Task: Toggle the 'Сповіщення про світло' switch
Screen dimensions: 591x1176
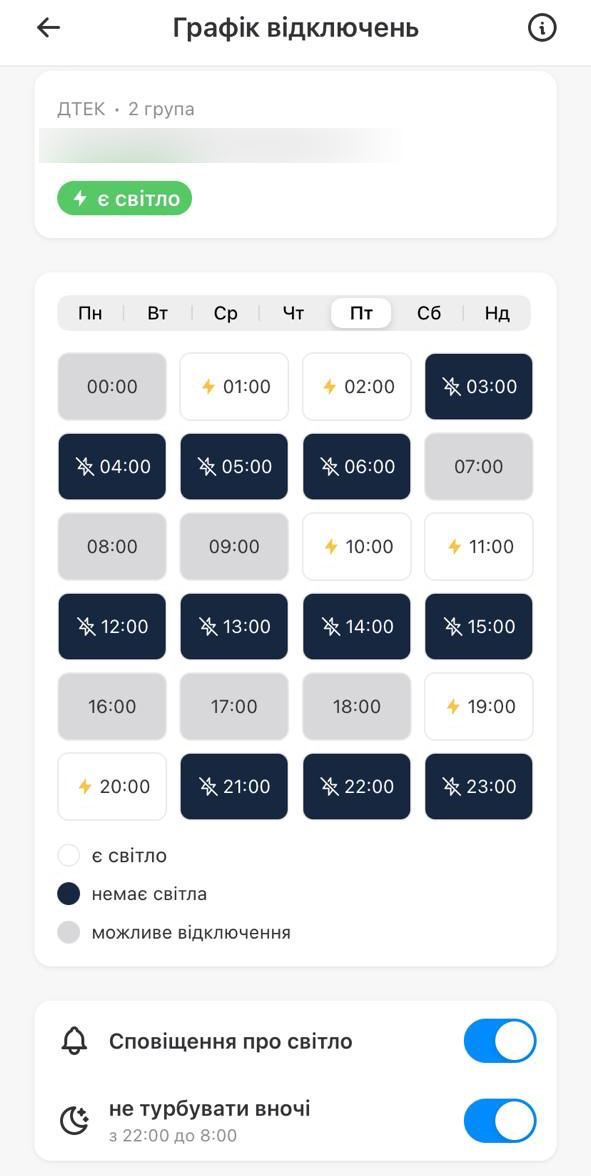Action: 500,1041
